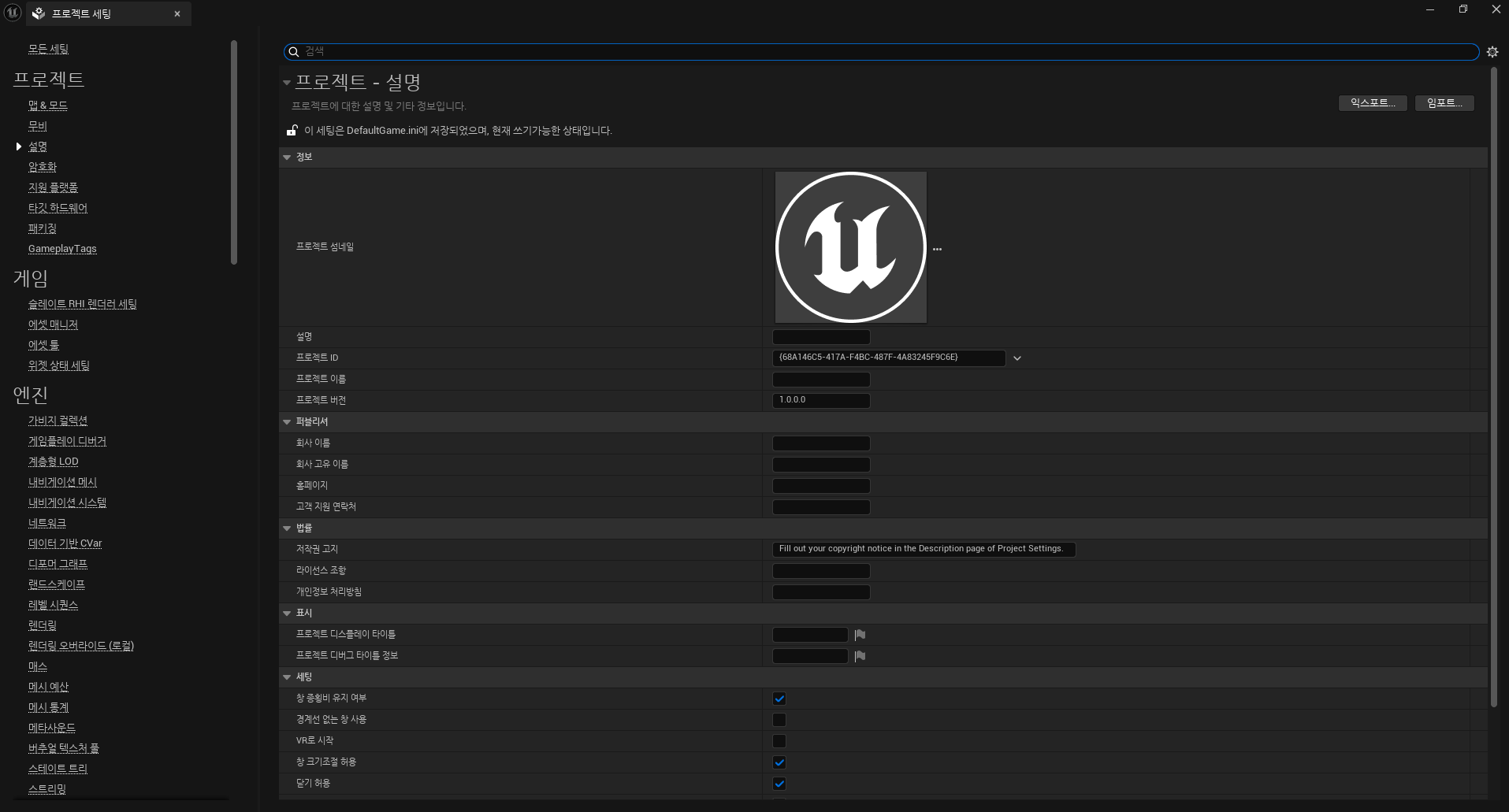Open 네트워크 settings
Screen dimensions: 1509x812
pyautogui.click(x=47, y=523)
